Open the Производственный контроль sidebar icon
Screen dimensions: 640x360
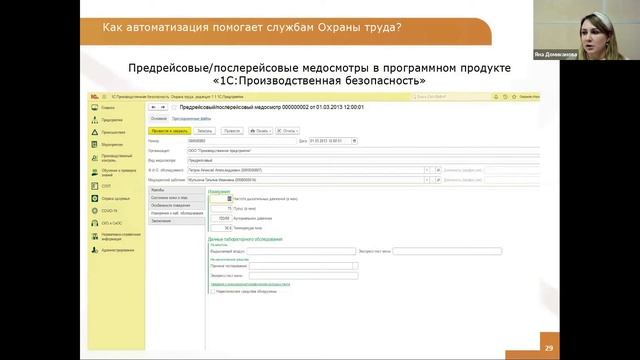point(95,158)
